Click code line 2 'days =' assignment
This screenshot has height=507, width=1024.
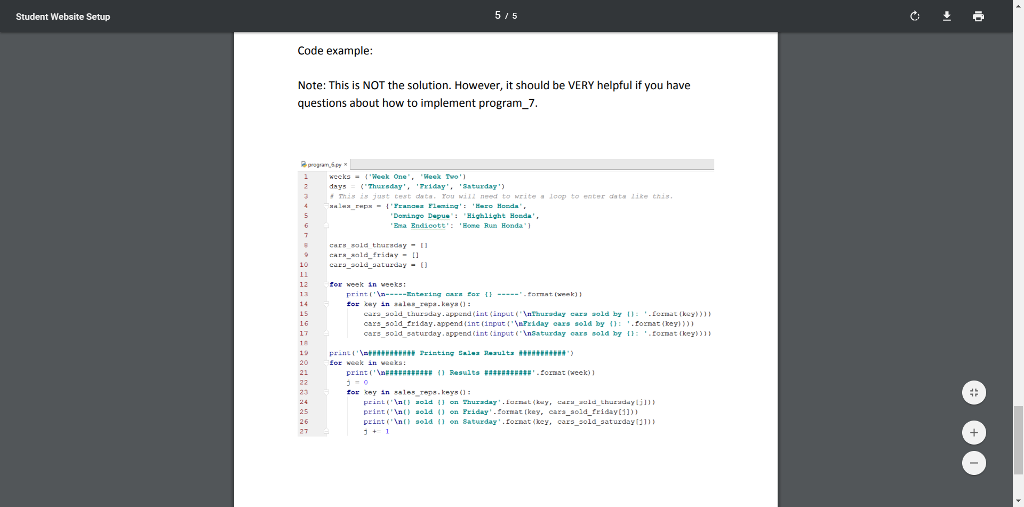point(417,186)
